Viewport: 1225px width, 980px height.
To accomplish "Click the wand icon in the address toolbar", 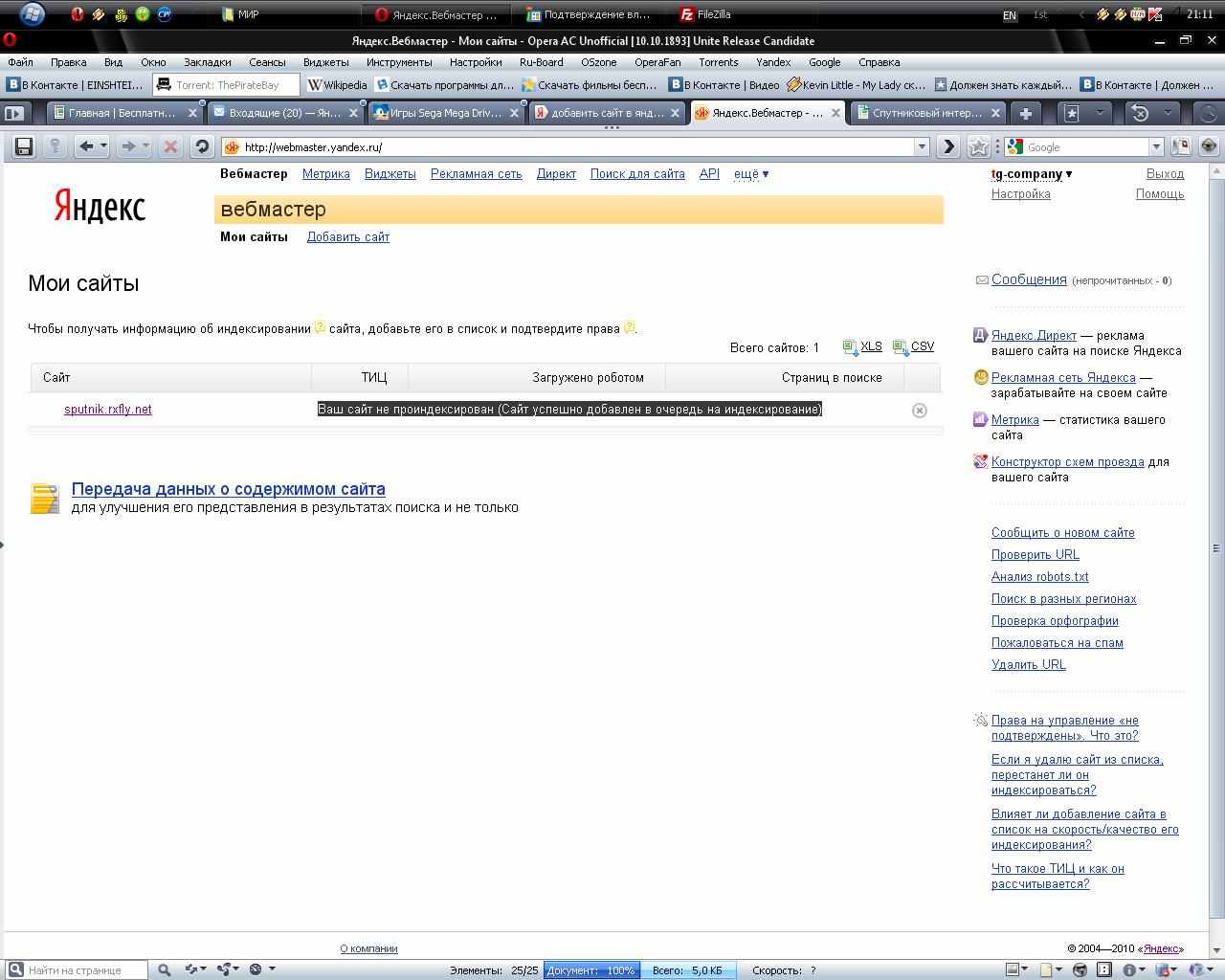I will [55, 146].
